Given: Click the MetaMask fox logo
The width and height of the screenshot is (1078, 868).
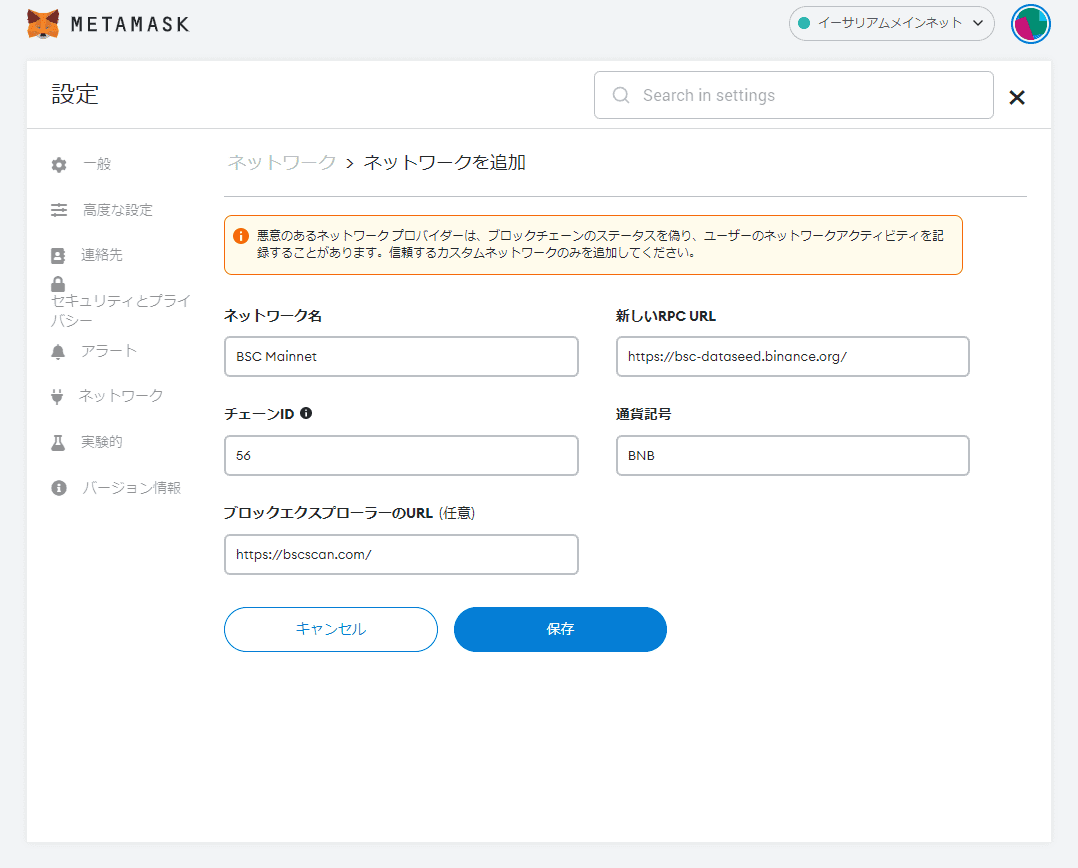Looking at the screenshot, I should click(43, 24).
